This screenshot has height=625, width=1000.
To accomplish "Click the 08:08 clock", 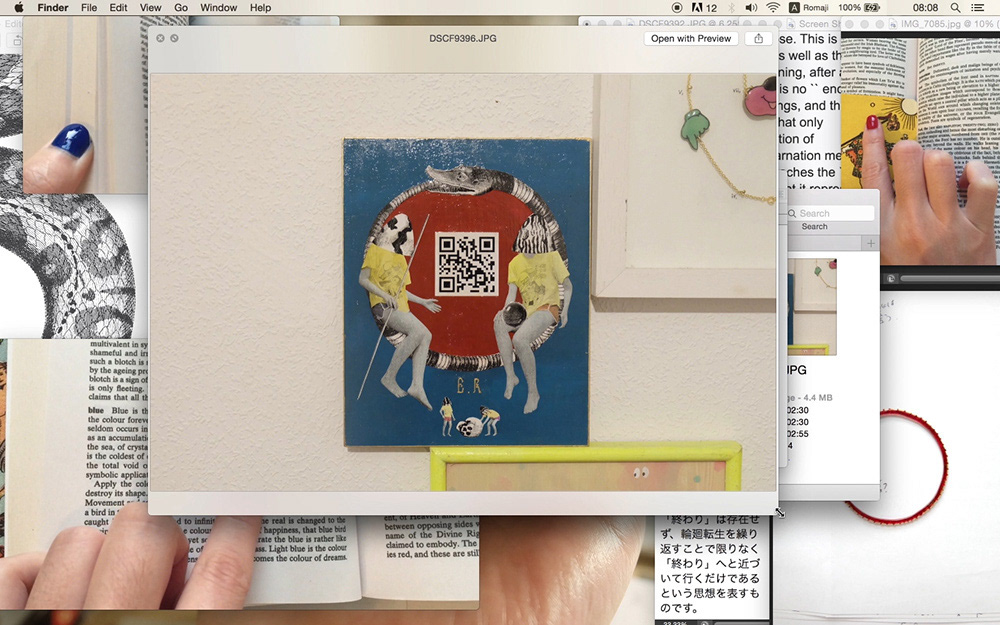I will [x=925, y=8].
